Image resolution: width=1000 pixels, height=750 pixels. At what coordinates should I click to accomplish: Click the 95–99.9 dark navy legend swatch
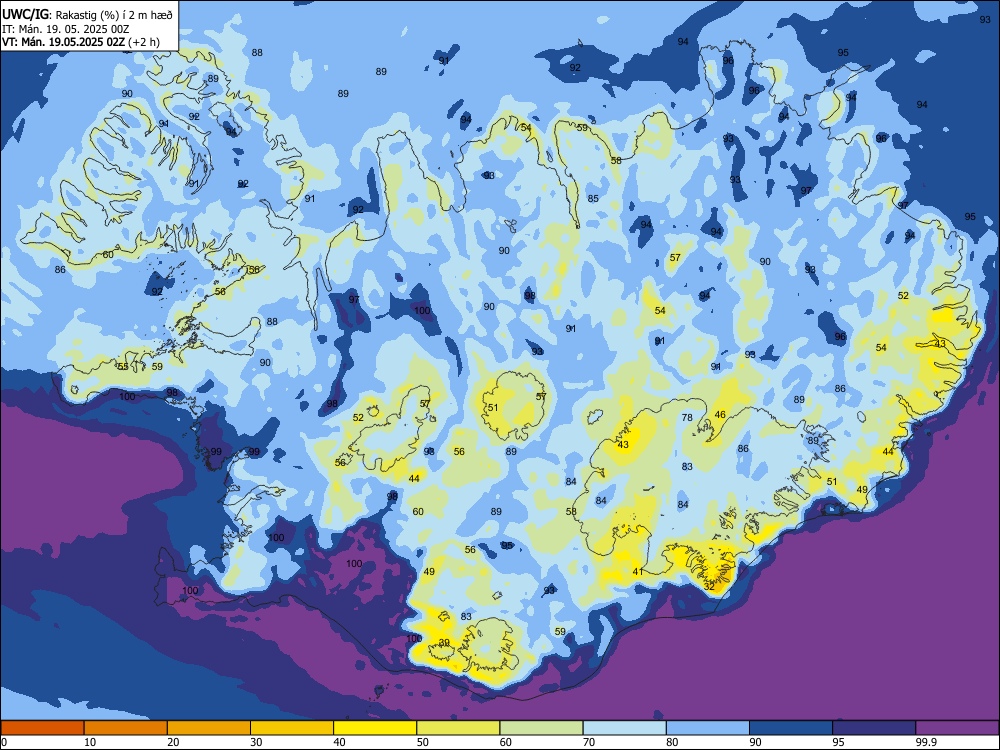(874, 728)
